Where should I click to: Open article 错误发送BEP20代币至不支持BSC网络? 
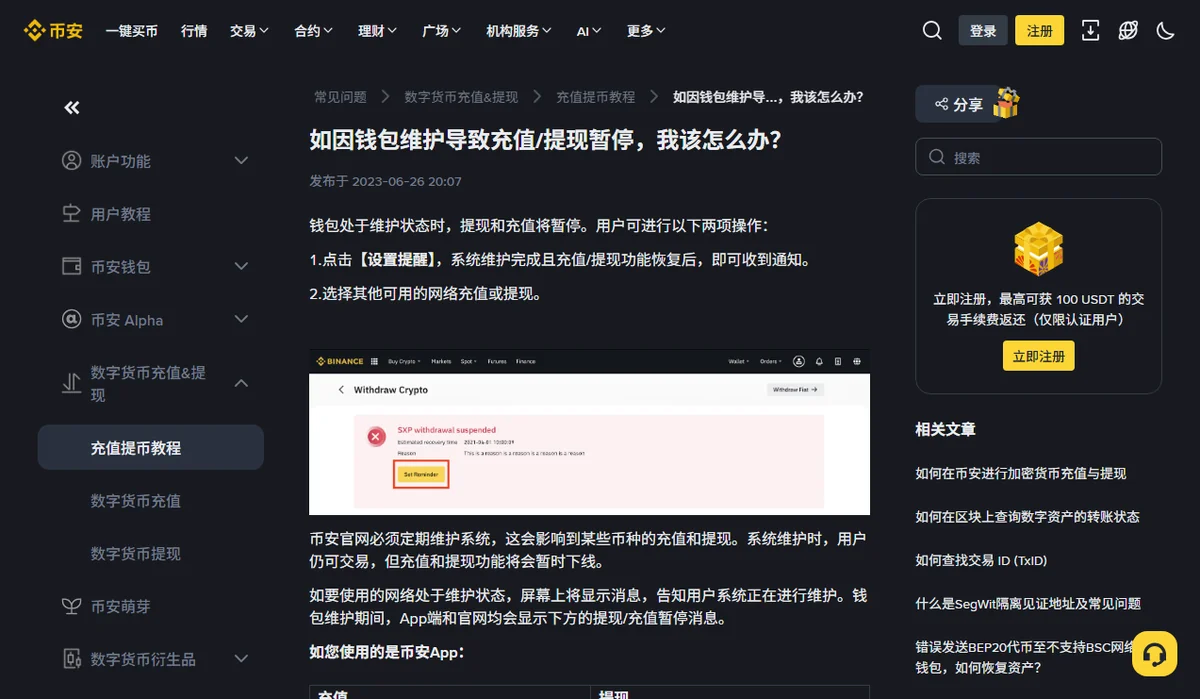click(1025, 657)
